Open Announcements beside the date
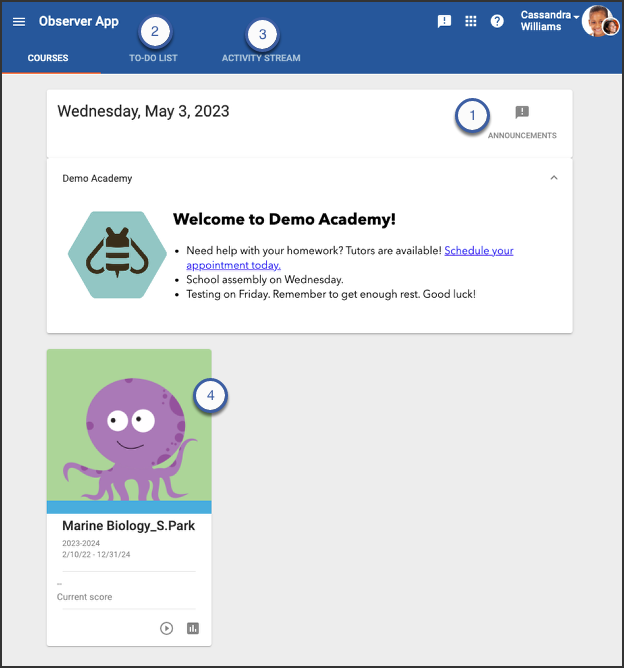Viewport: 624px width, 668px height. (x=522, y=121)
